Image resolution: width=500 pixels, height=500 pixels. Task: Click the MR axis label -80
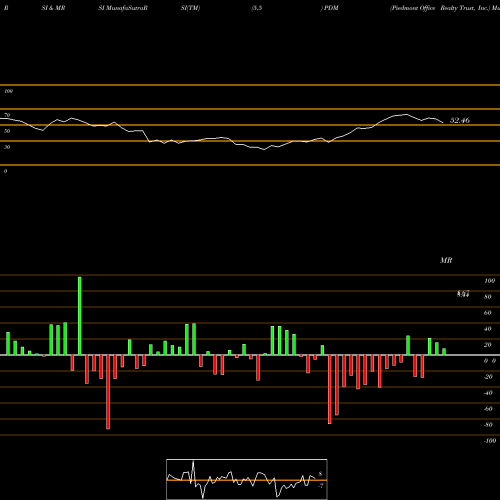pyautogui.click(x=488, y=425)
